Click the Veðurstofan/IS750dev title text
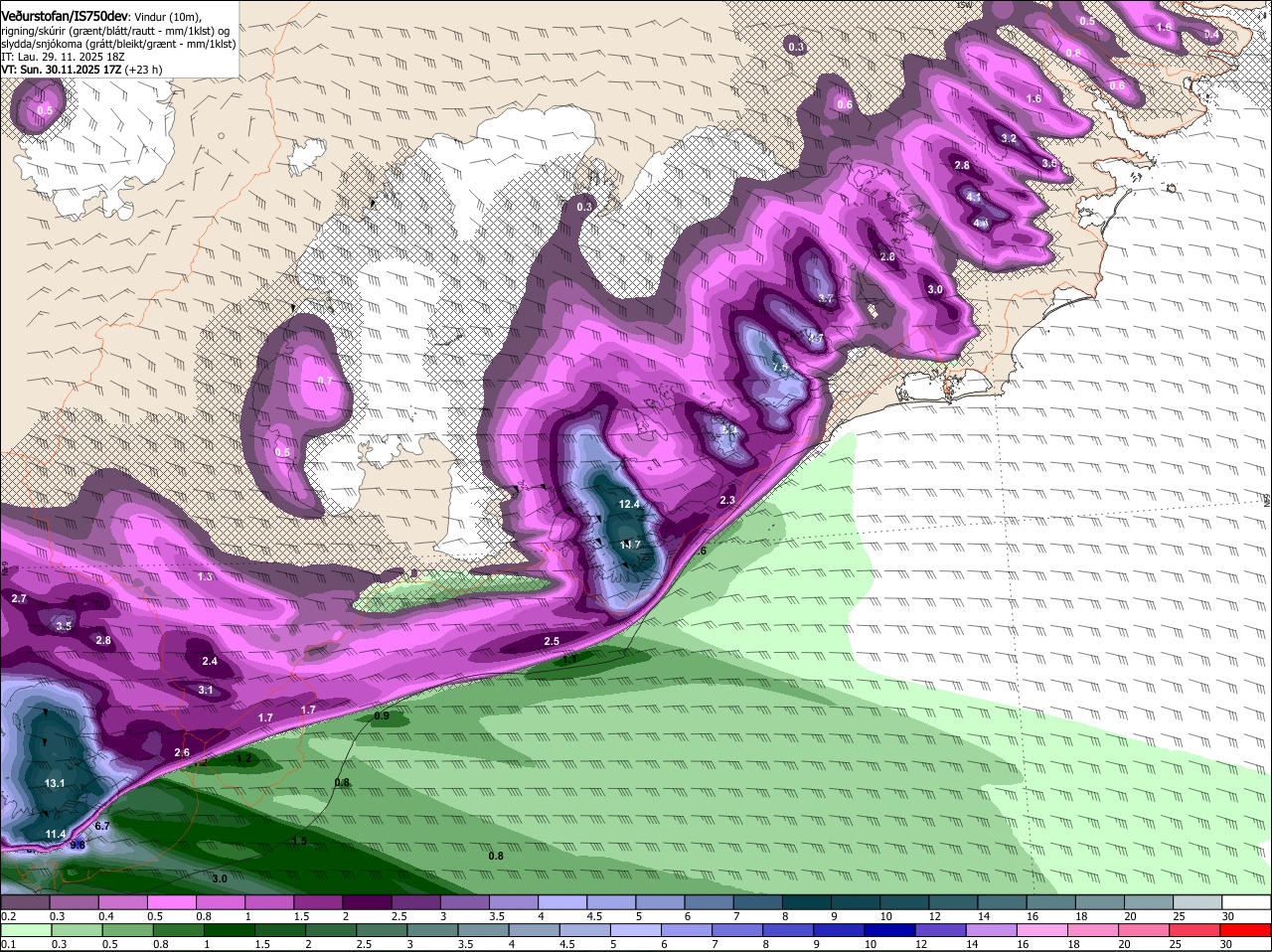1272x952 pixels. [65, 17]
